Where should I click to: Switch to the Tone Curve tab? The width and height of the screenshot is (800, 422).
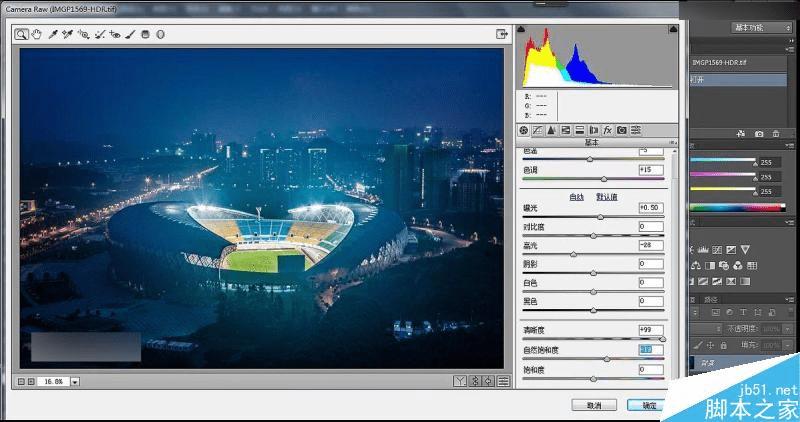point(538,130)
